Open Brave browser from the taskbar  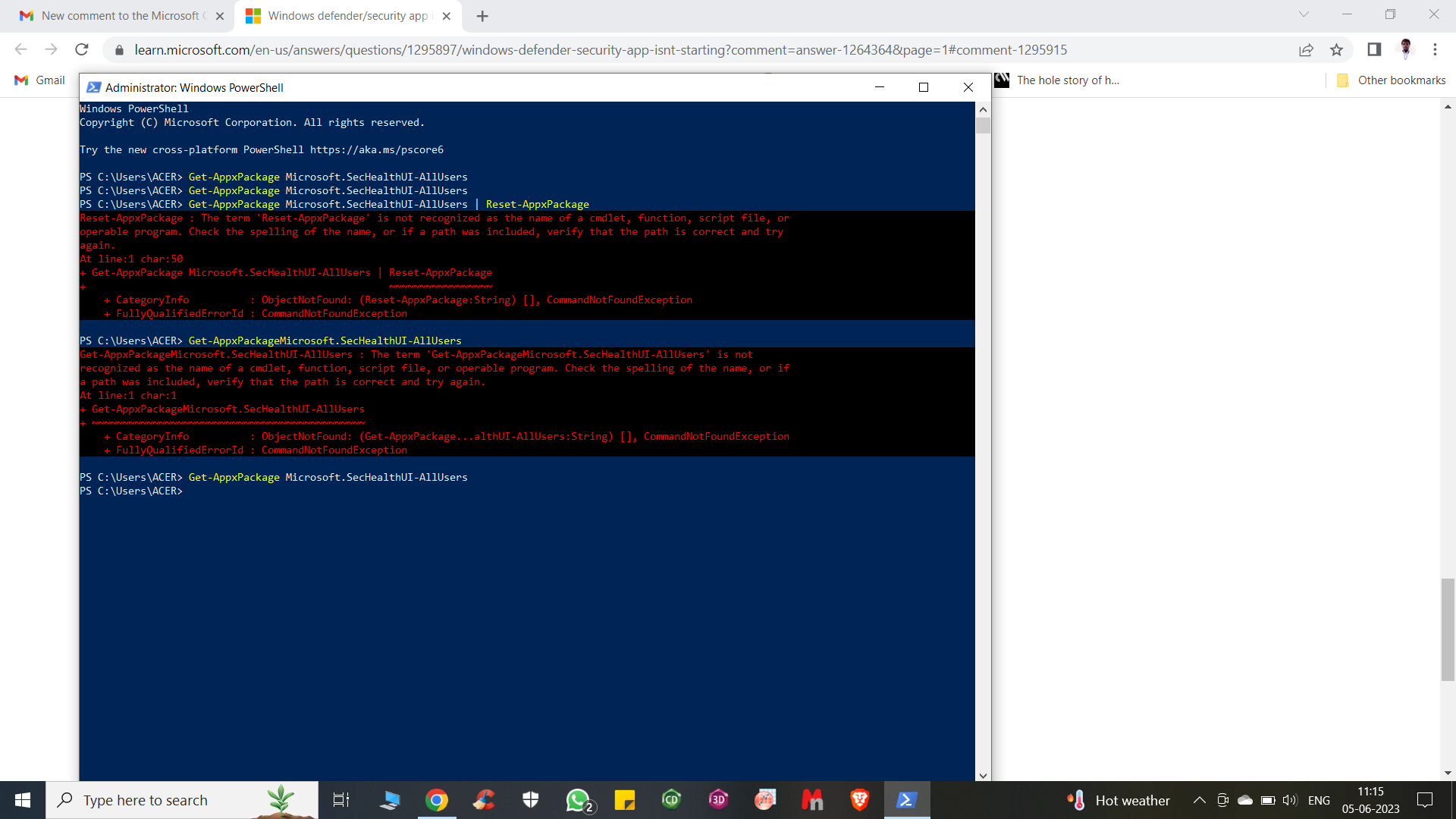tap(860, 800)
